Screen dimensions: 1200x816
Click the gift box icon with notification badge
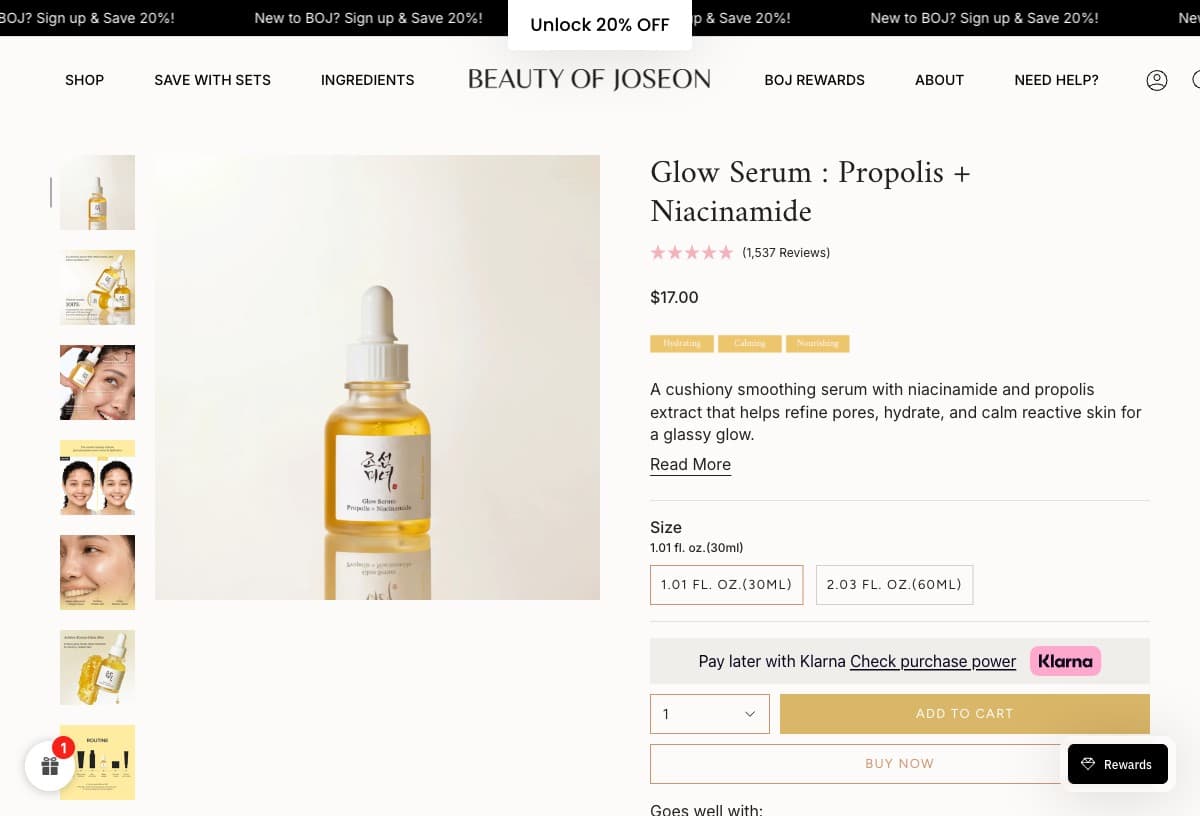[50, 766]
